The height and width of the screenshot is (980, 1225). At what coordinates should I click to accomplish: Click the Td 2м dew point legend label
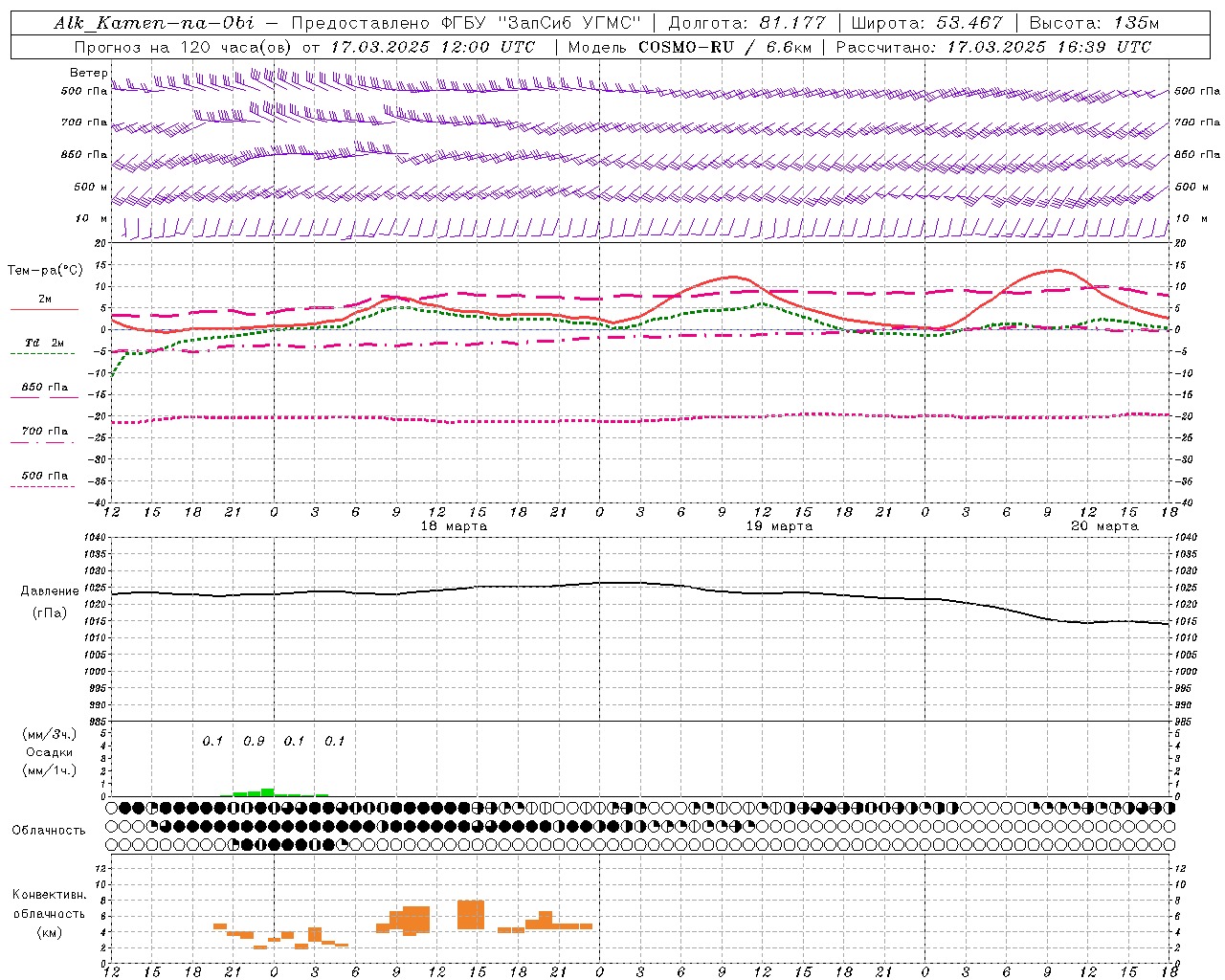45,343
